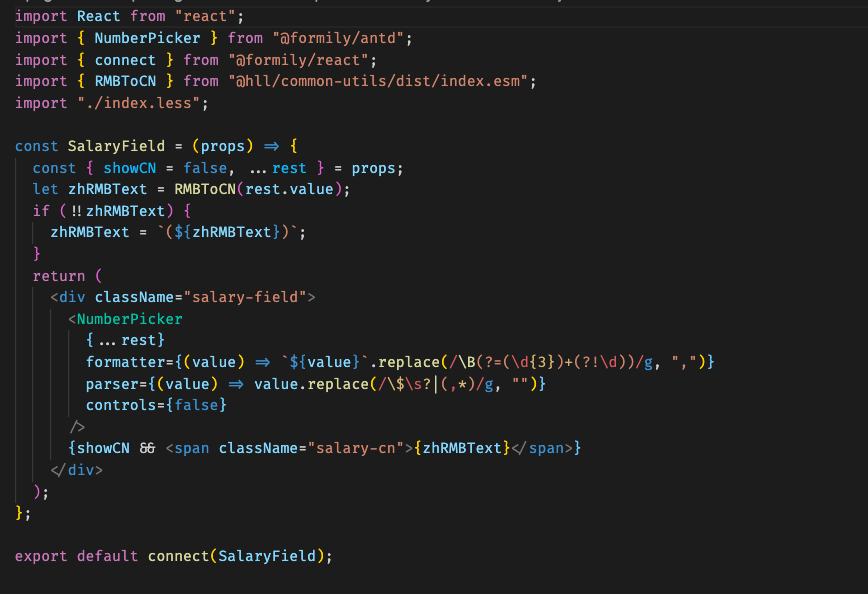Screen dimensions: 868x594
Task: Click the "@hll/common-utils/dist/index.esm" import path
Action: coord(379,81)
